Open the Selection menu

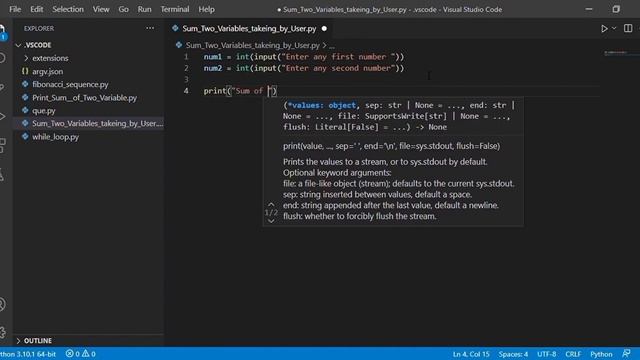click(x=68, y=9)
